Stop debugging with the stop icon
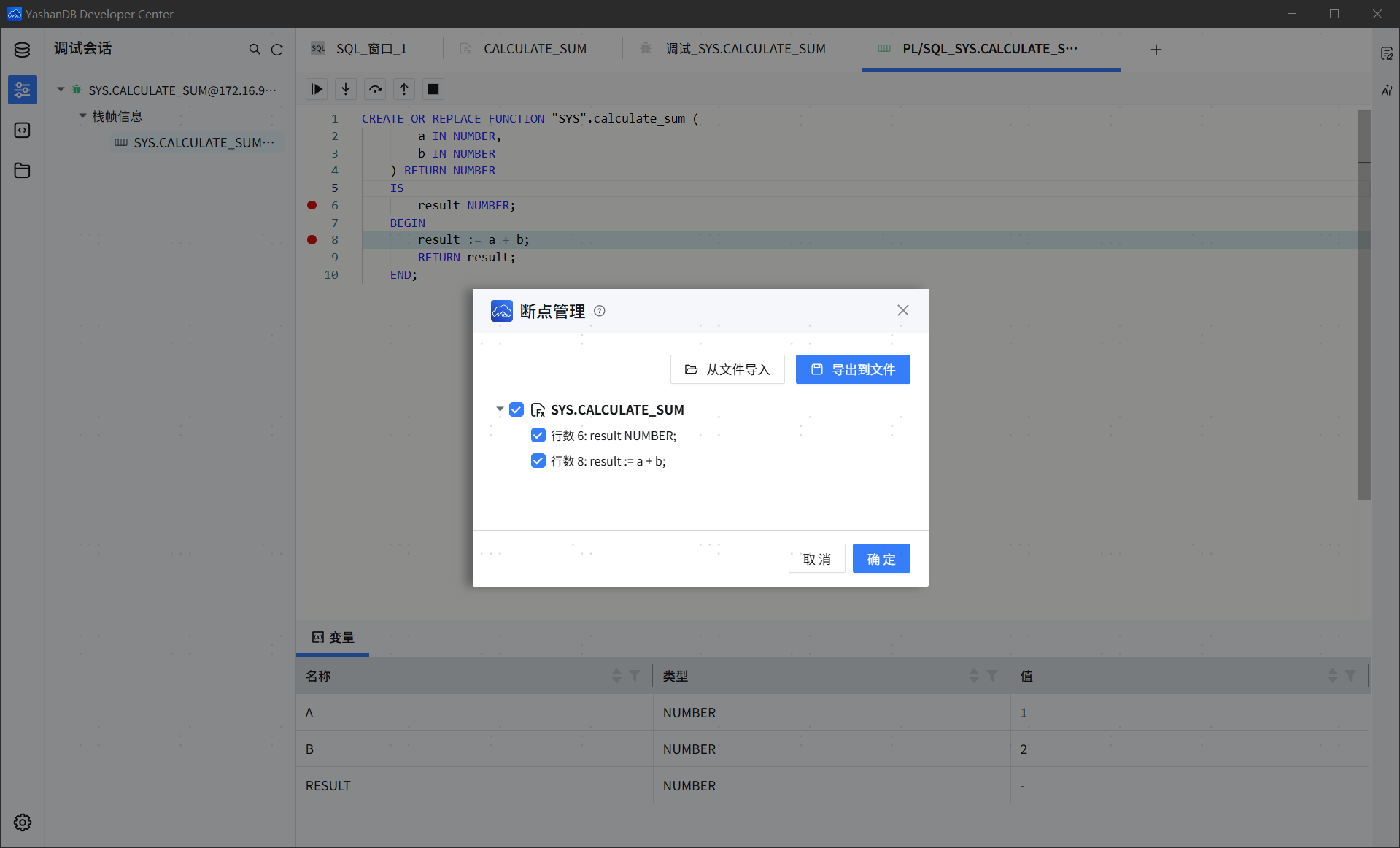Viewport: 1400px width, 848px height. (433, 89)
